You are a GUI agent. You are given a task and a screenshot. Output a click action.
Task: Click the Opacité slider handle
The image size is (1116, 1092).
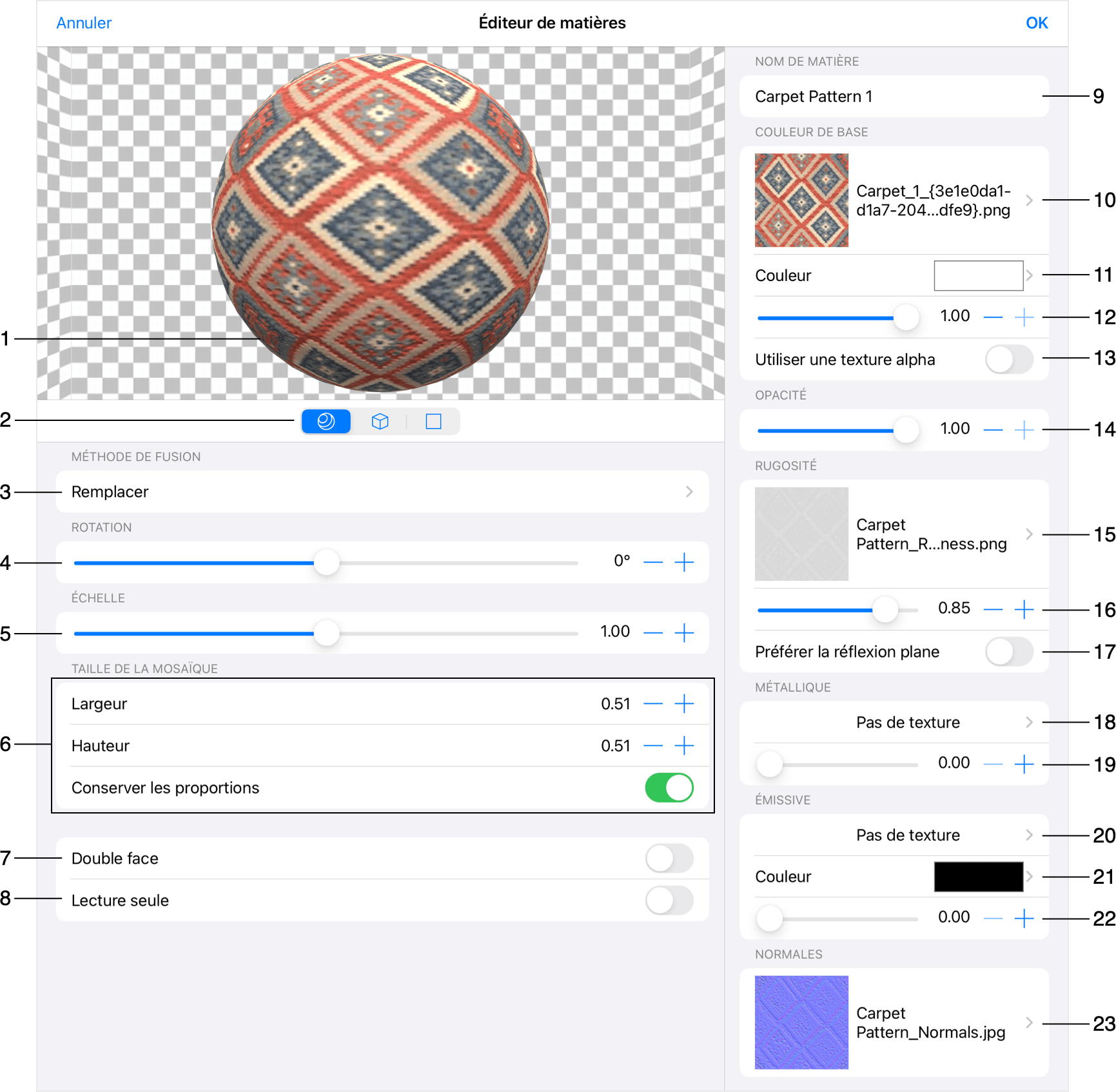(906, 430)
